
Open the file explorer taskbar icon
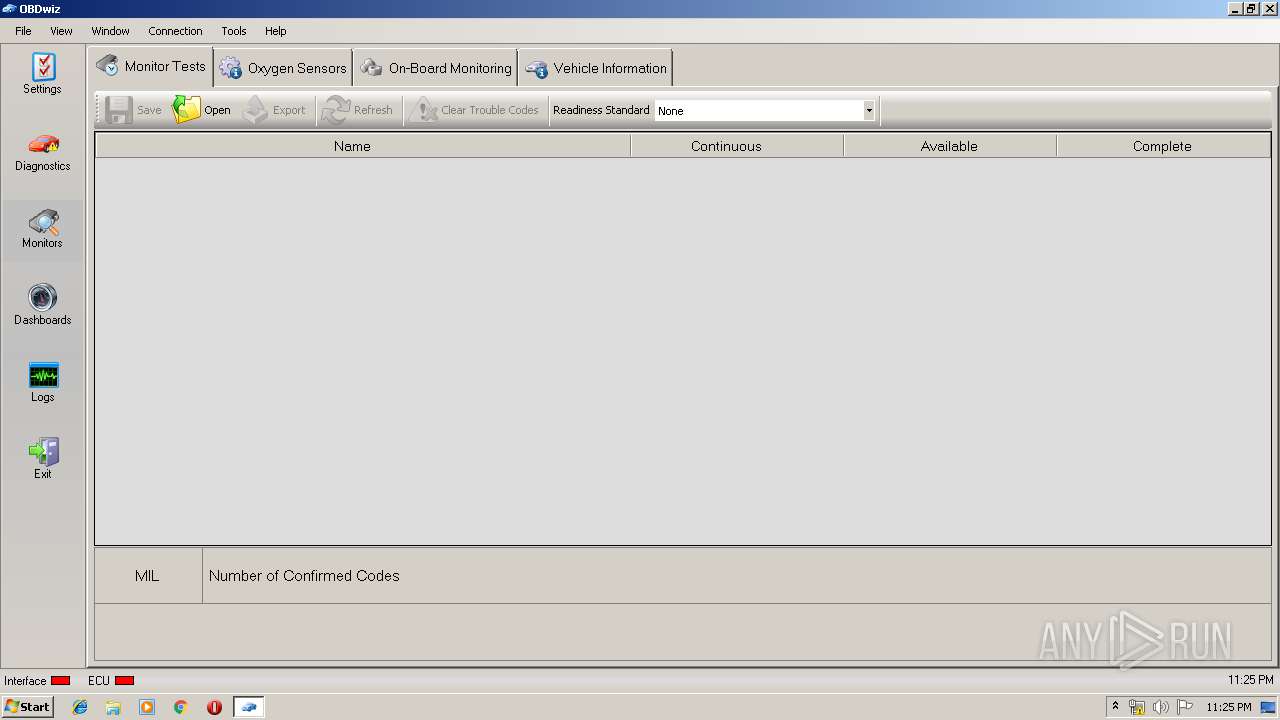pos(113,707)
